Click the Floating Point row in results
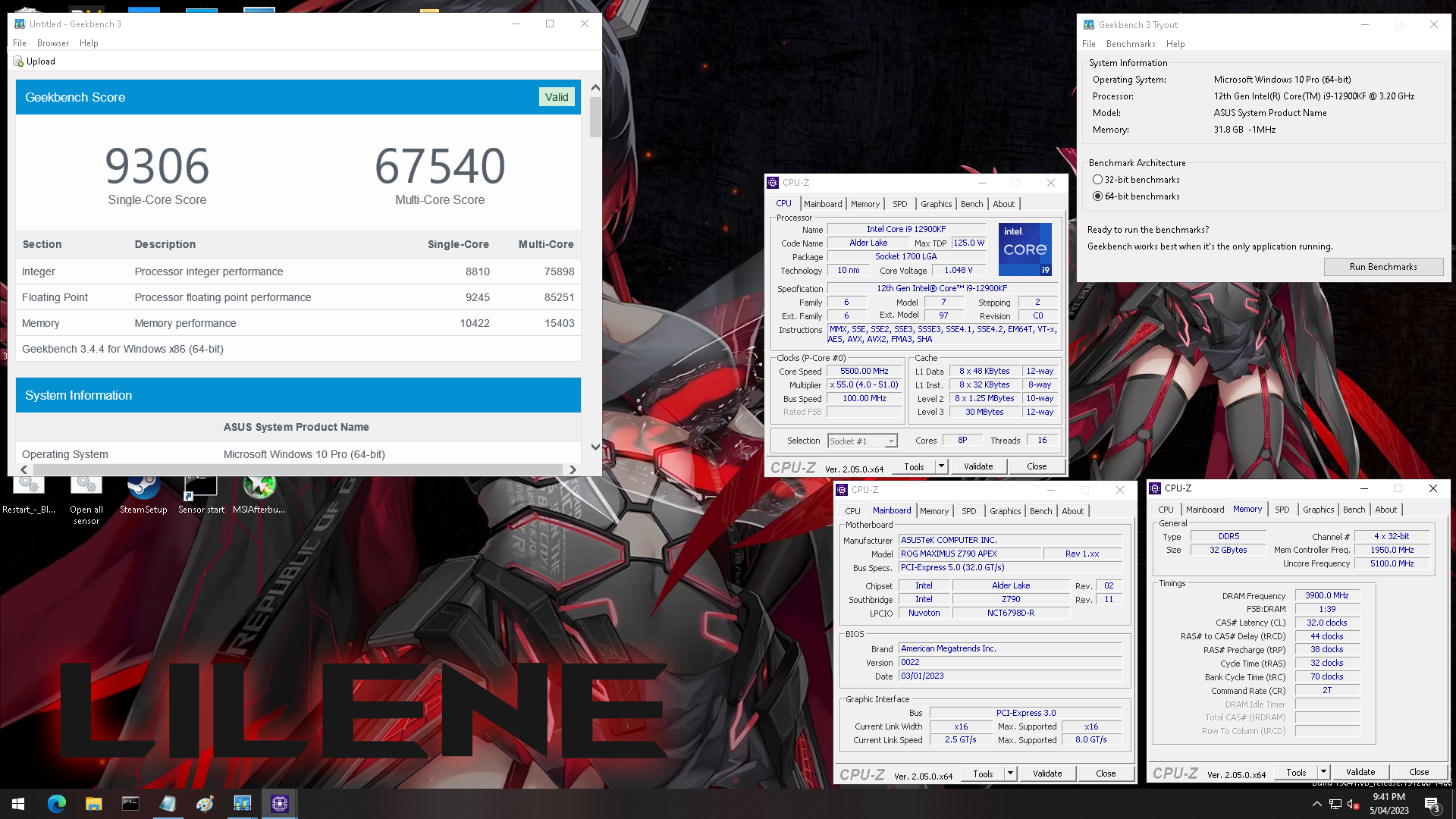Screen dimensions: 1456x819 [298, 297]
